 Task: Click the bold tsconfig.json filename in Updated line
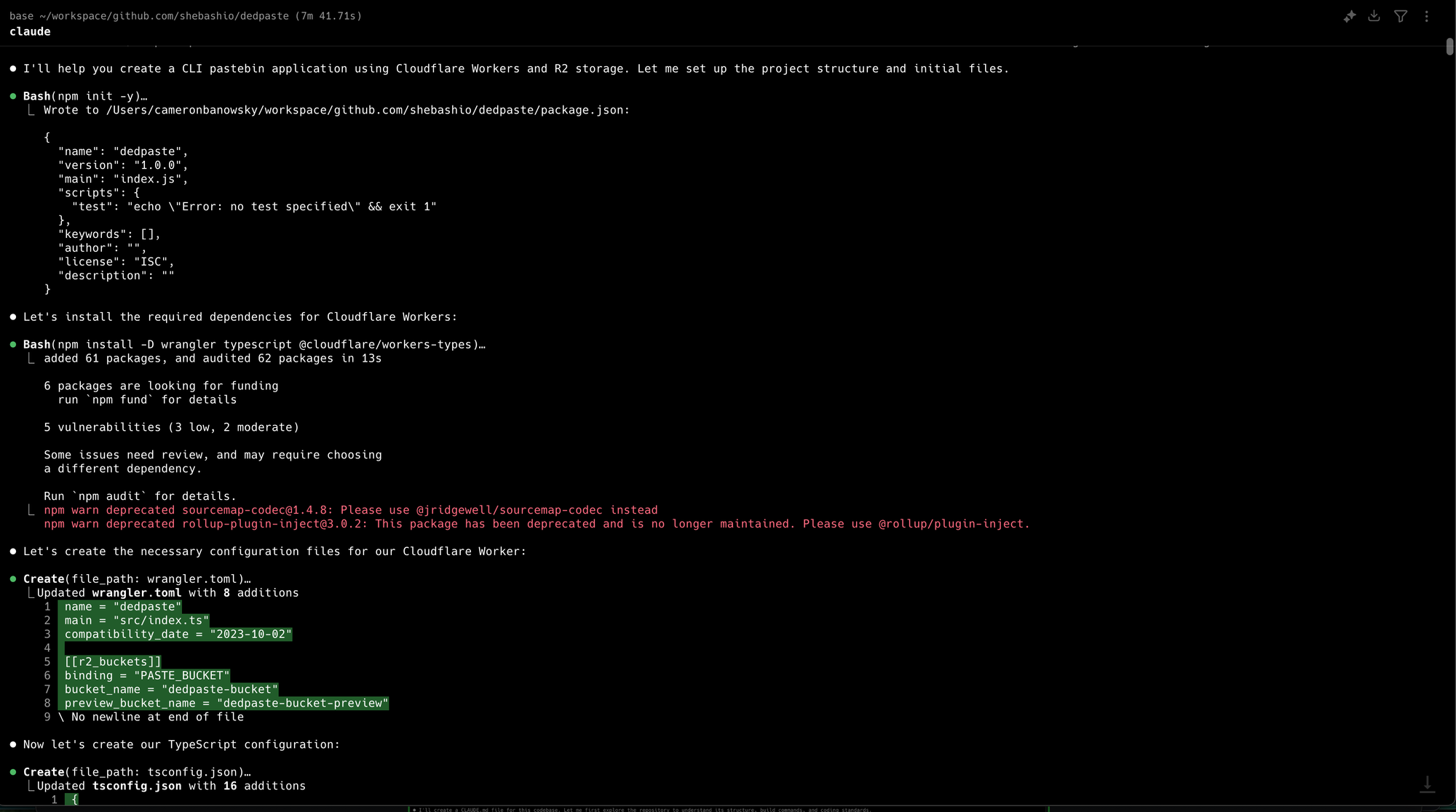click(x=137, y=786)
